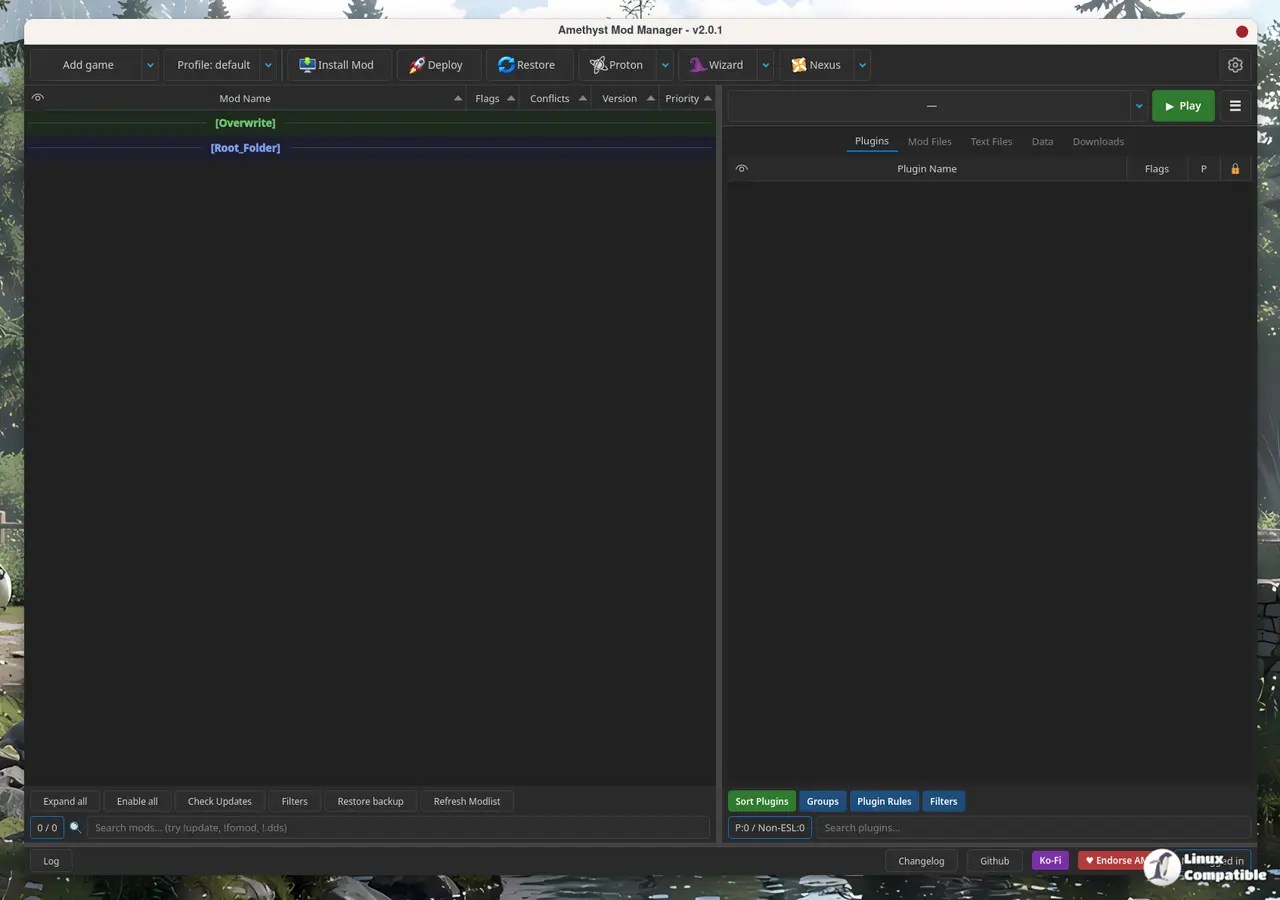Toggle the eye icon in mod list header

[x=38, y=98]
